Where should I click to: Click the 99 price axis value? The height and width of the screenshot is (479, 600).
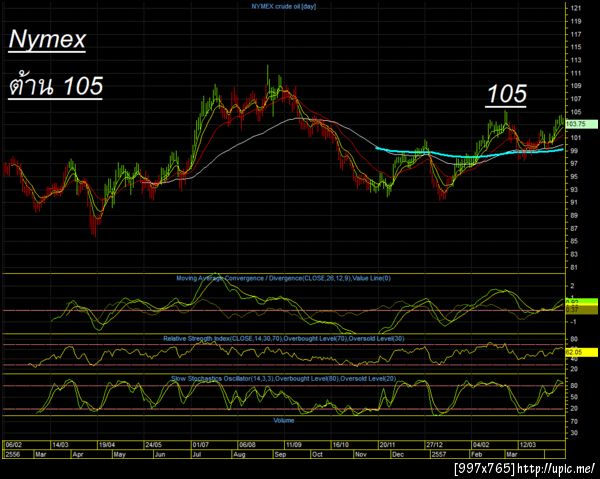[574, 151]
